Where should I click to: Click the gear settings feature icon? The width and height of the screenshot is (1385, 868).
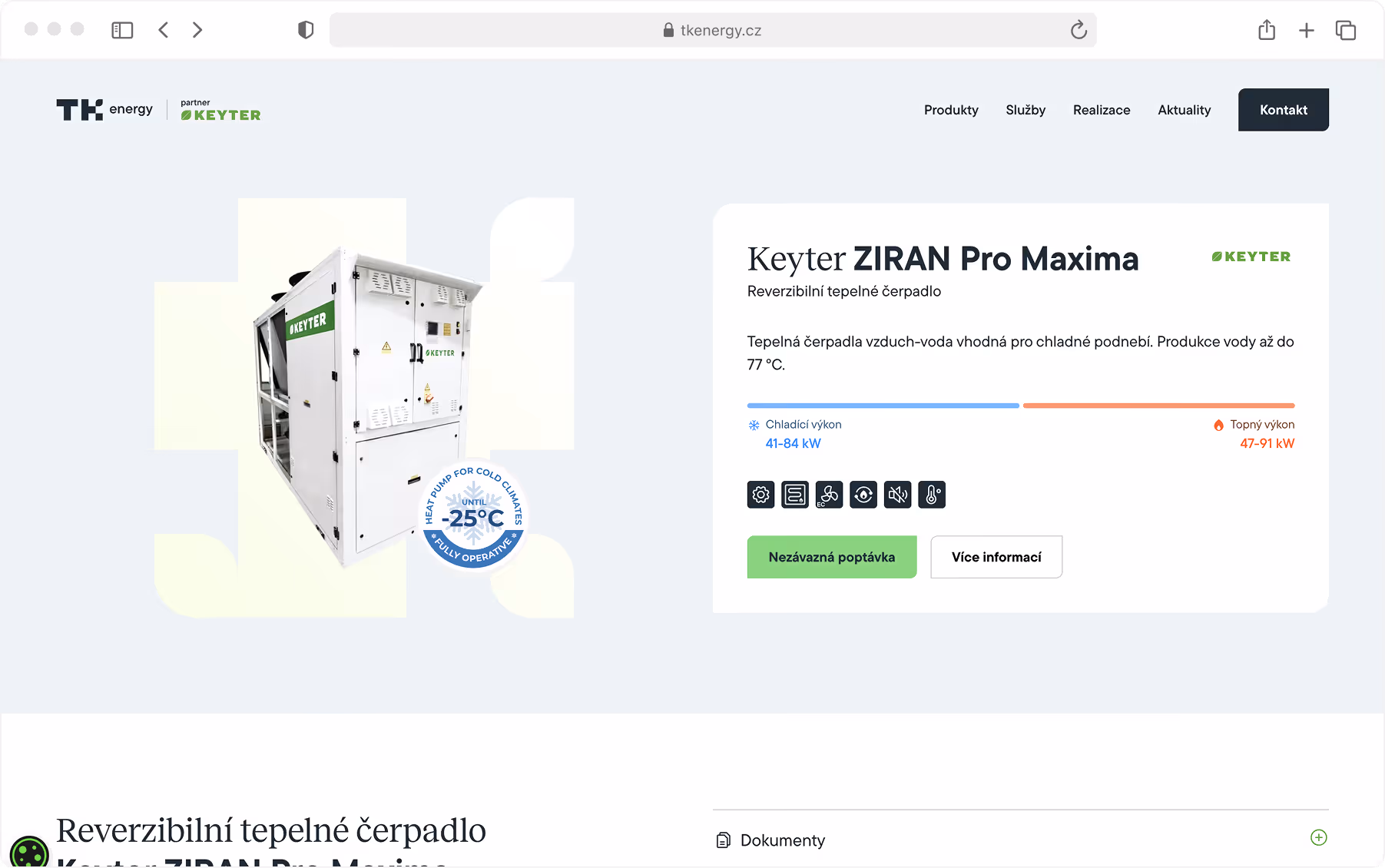[x=760, y=495]
